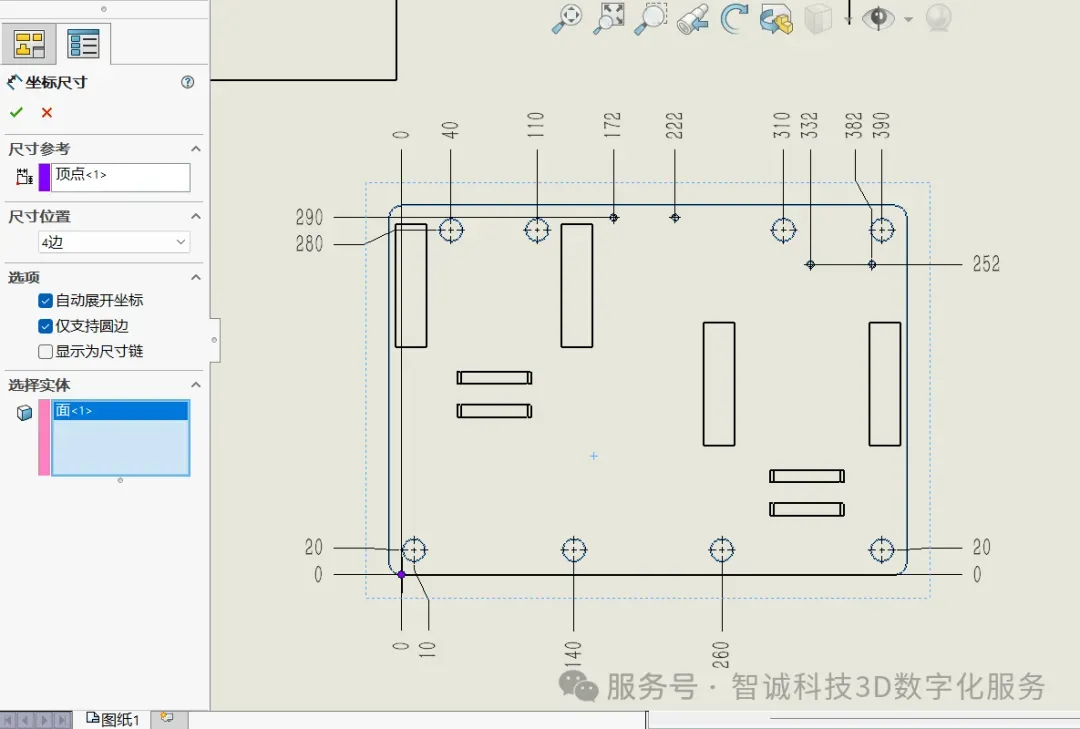Screen dimensions: 1080x729
Task: Select 面<1> in the entity list
Action: (x=120, y=410)
